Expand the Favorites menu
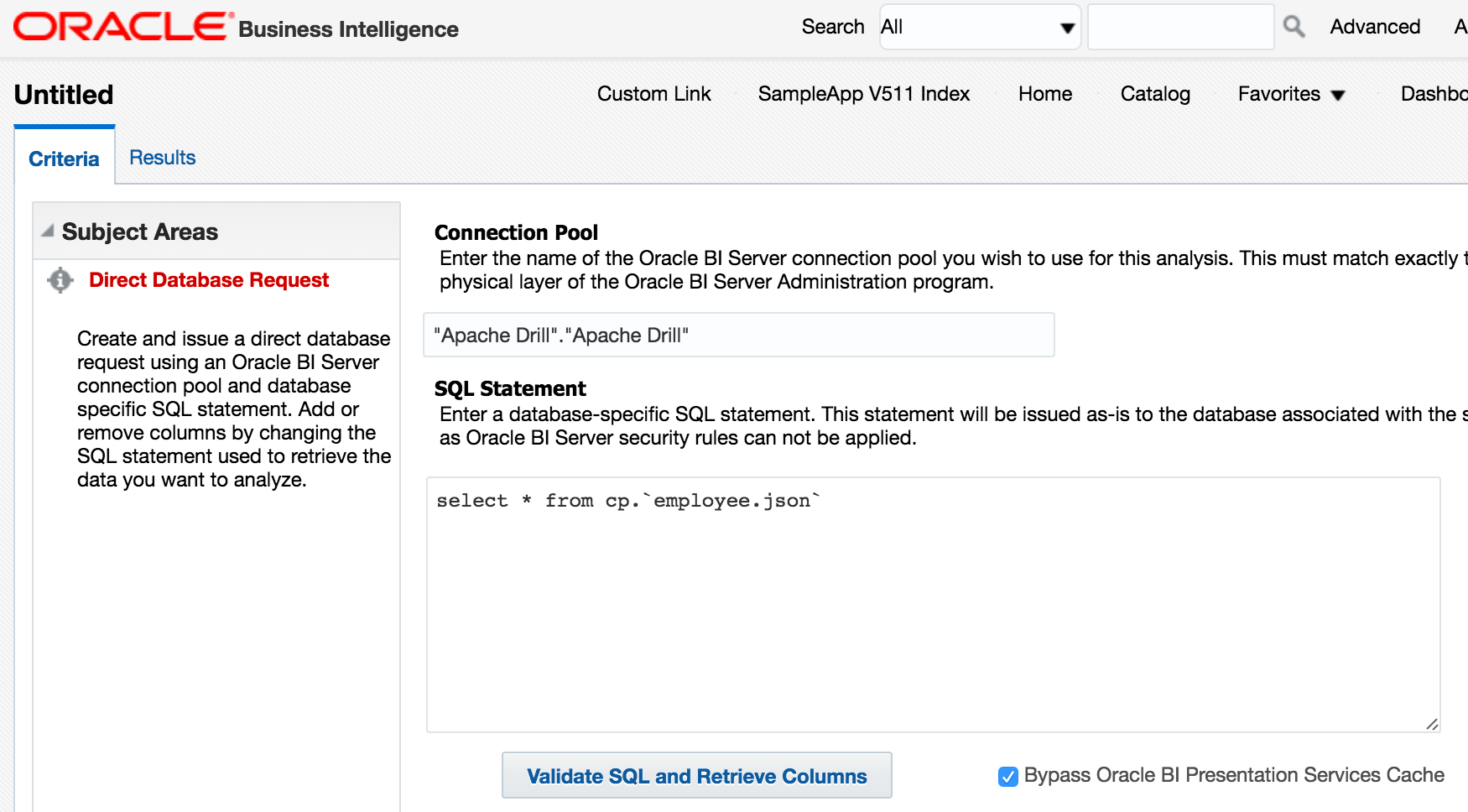 coord(1291,94)
